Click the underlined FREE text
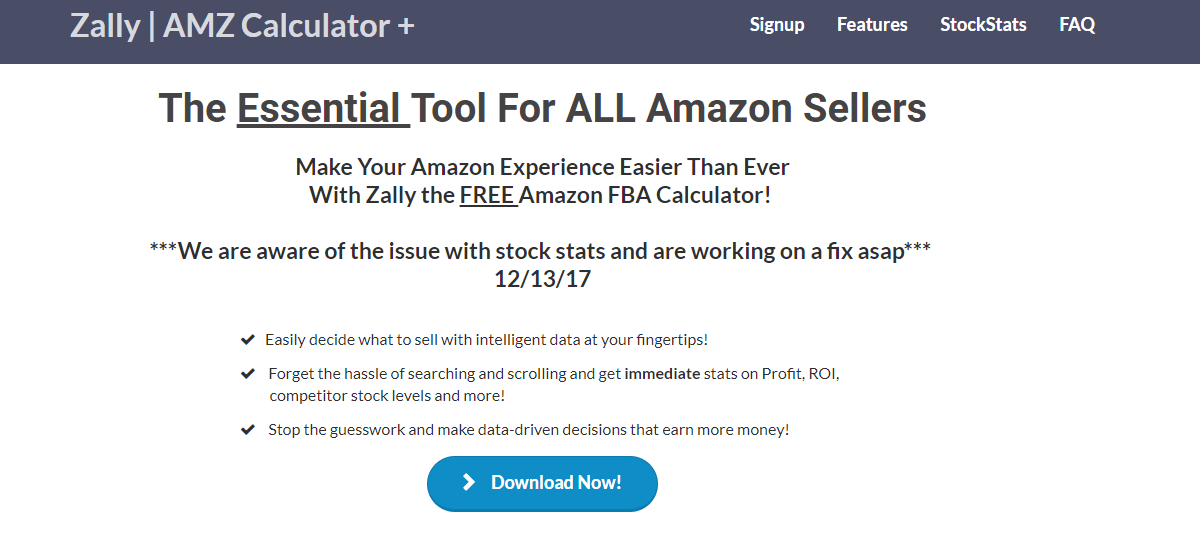 [x=486, y=195]
